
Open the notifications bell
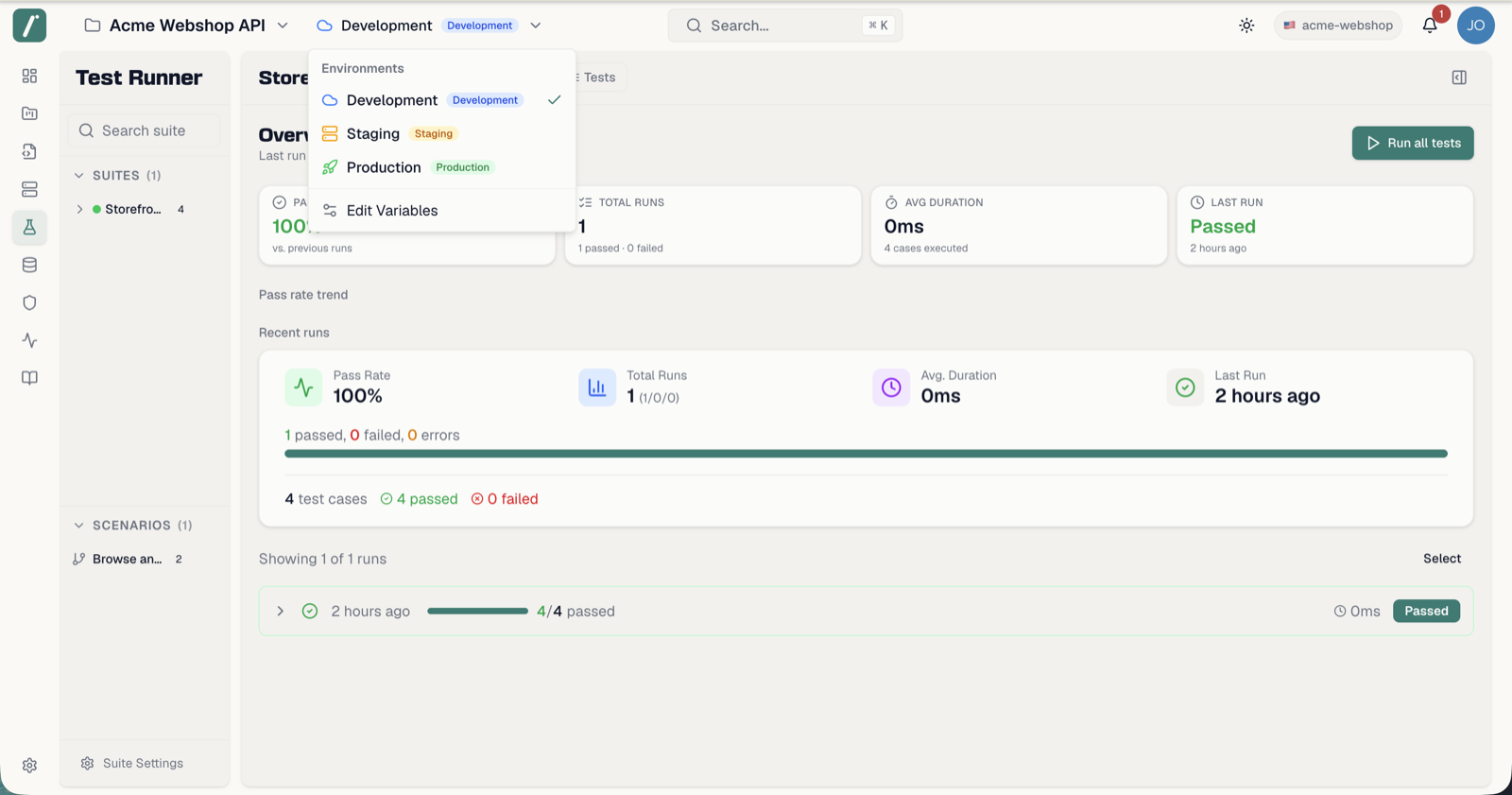coord(1430,26)
